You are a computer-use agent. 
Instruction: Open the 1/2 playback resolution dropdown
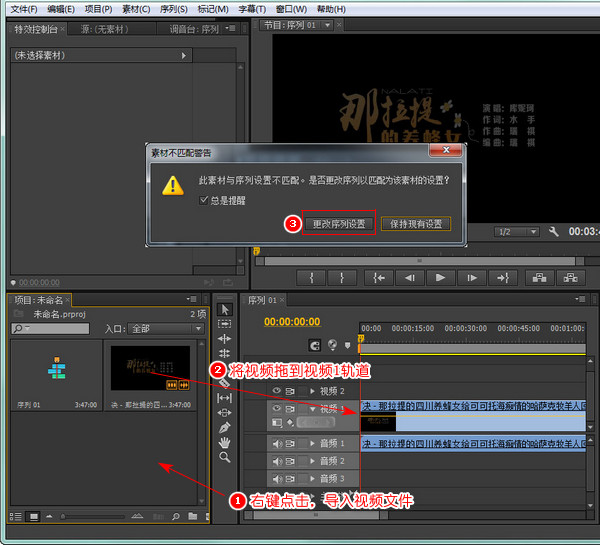517,232
